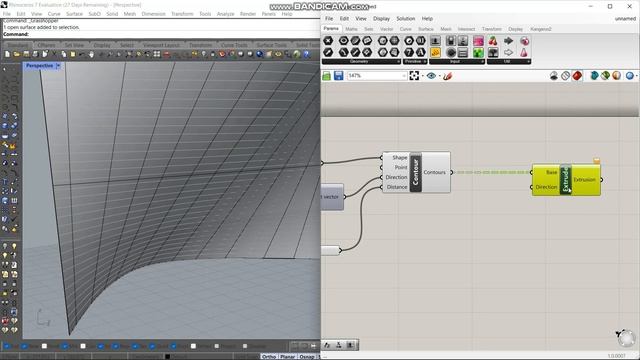Open the Solution menu in Grasshopper
Viewport: 640px width, 360px height.
405,19
